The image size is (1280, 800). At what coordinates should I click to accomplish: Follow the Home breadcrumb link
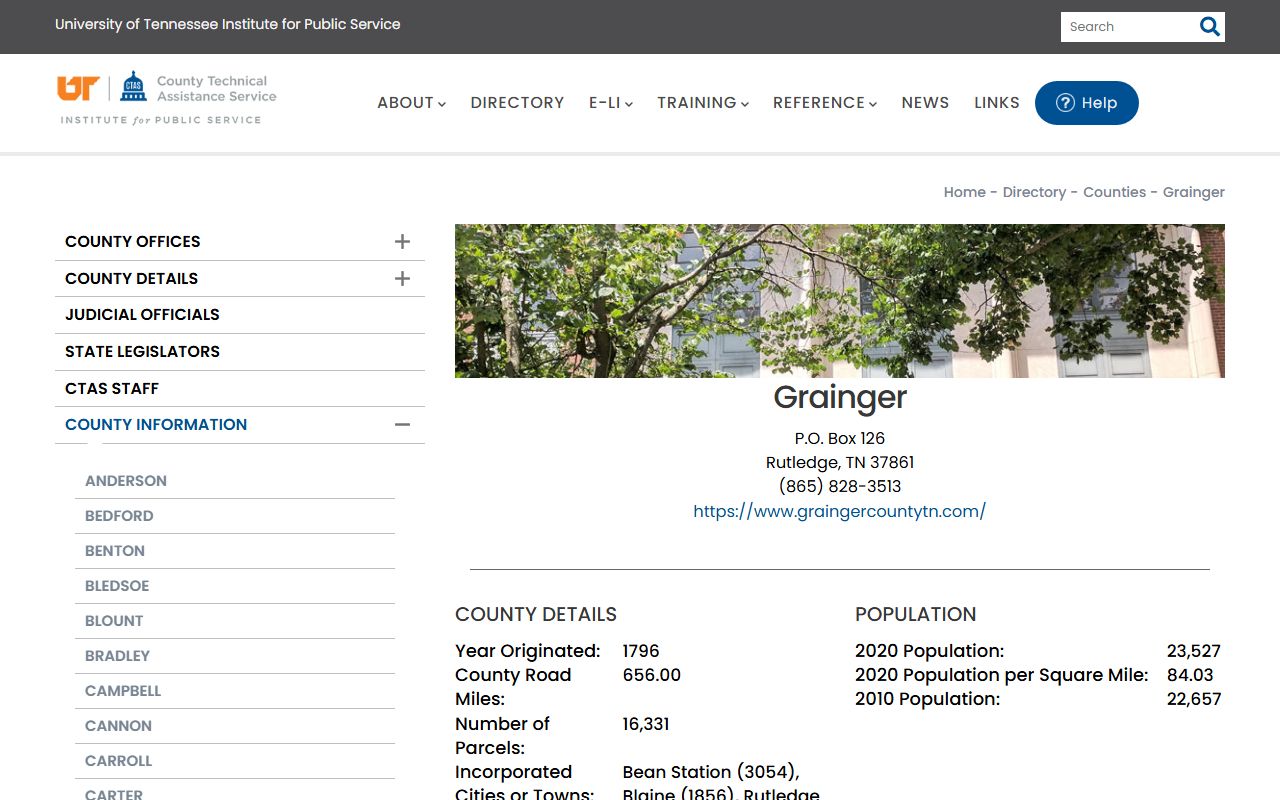click(965, 192)
